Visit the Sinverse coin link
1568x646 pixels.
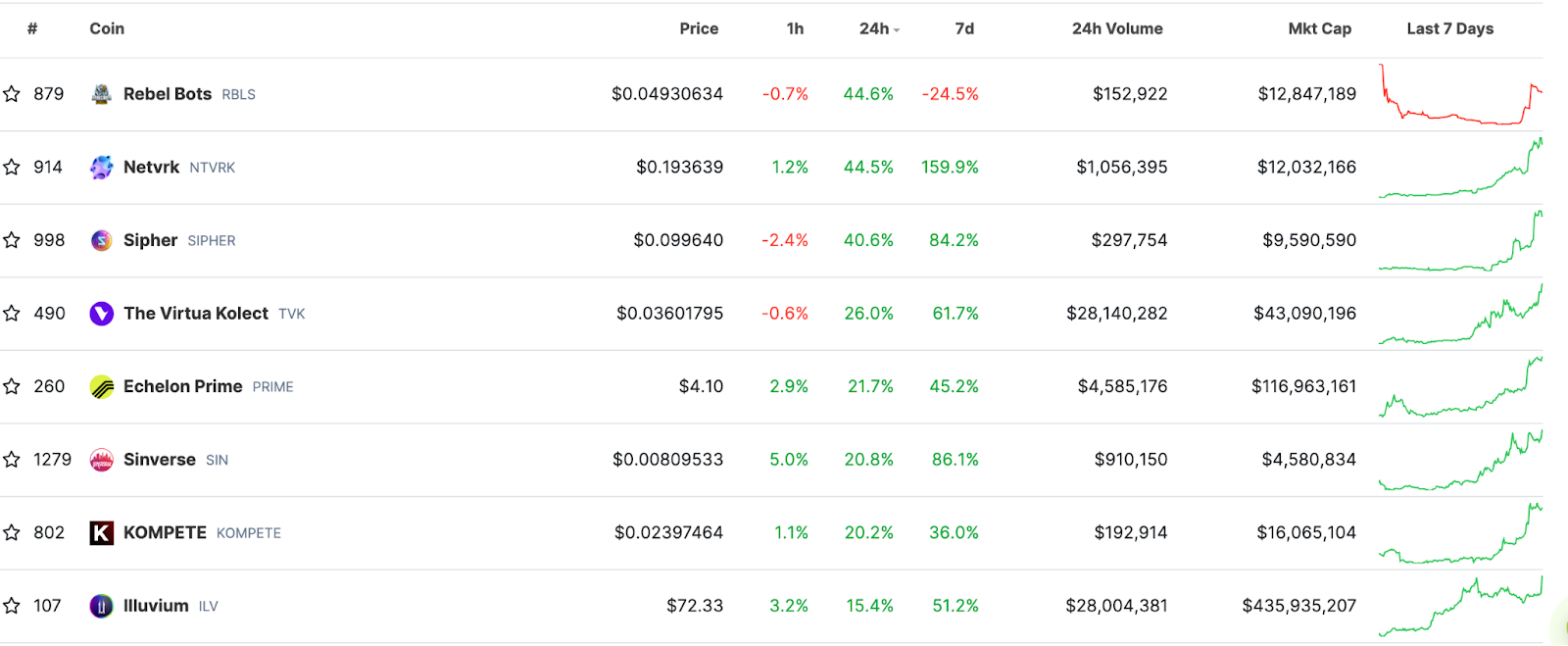160,460
